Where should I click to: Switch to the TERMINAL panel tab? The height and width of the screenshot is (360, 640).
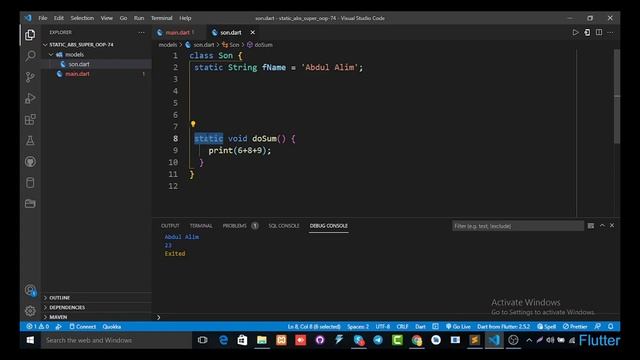tap(201, 226)
